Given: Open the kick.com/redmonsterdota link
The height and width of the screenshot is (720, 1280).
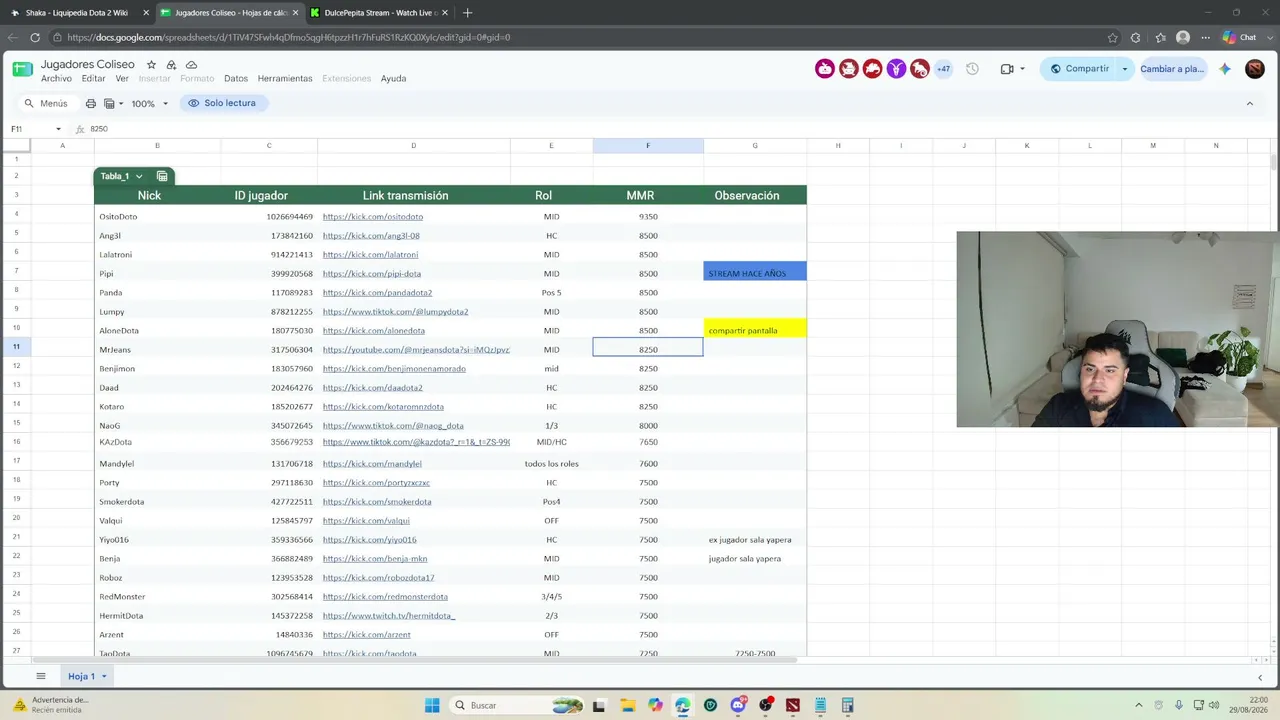Looking at the screenshot, I should coord(385,597).
